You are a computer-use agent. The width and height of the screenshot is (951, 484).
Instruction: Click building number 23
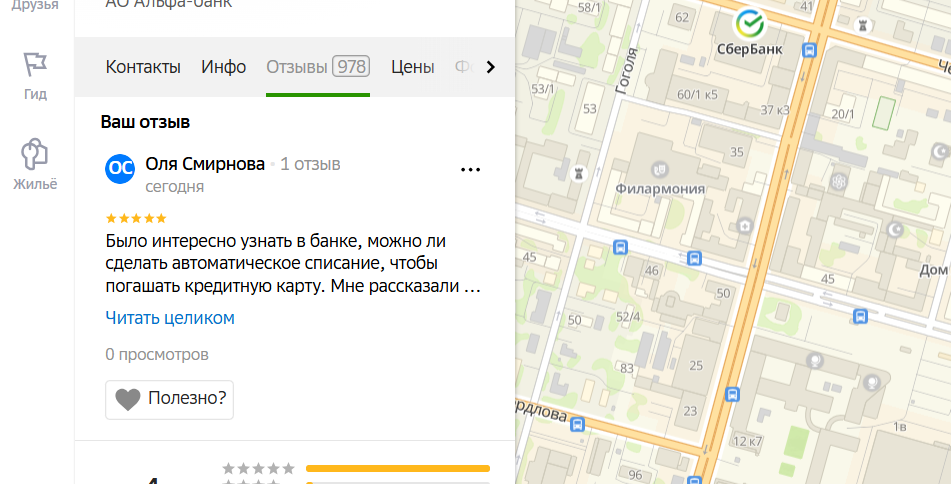point(690,411)
